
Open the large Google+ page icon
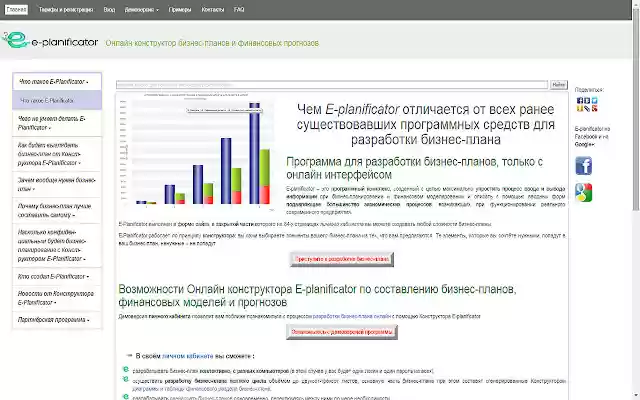point(583,193)
